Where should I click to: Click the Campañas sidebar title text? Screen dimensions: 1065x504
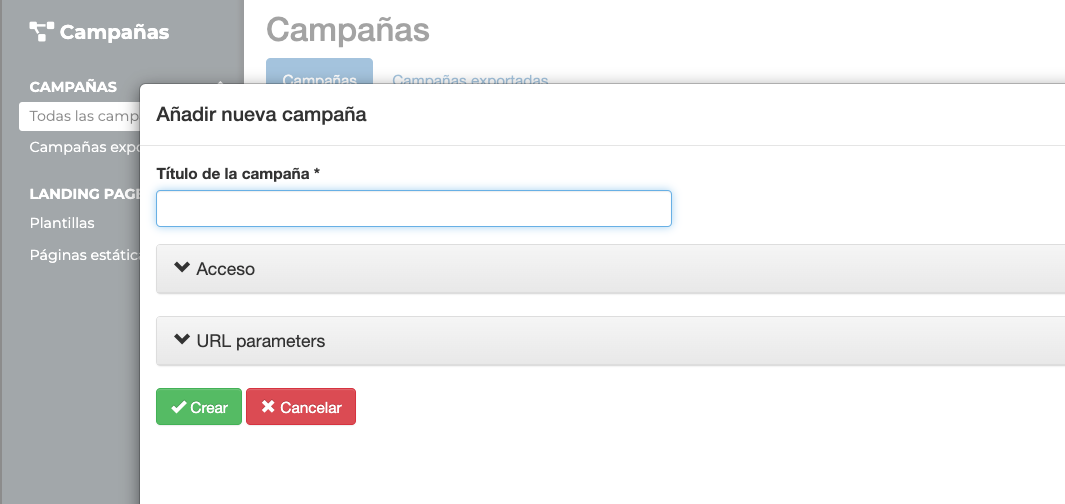114,32
